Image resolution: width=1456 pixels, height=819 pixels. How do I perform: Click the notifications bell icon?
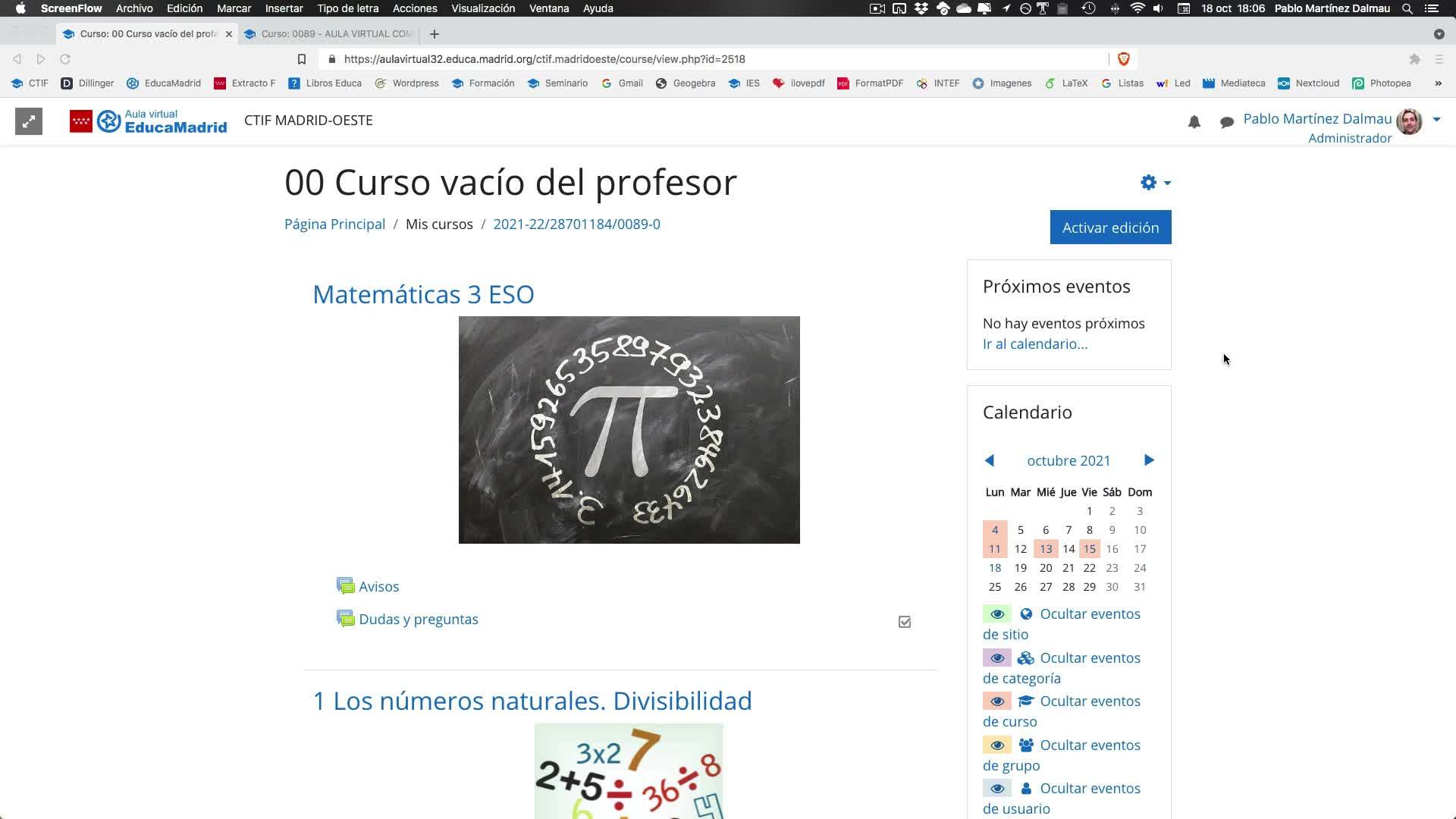pos(1194,122)
